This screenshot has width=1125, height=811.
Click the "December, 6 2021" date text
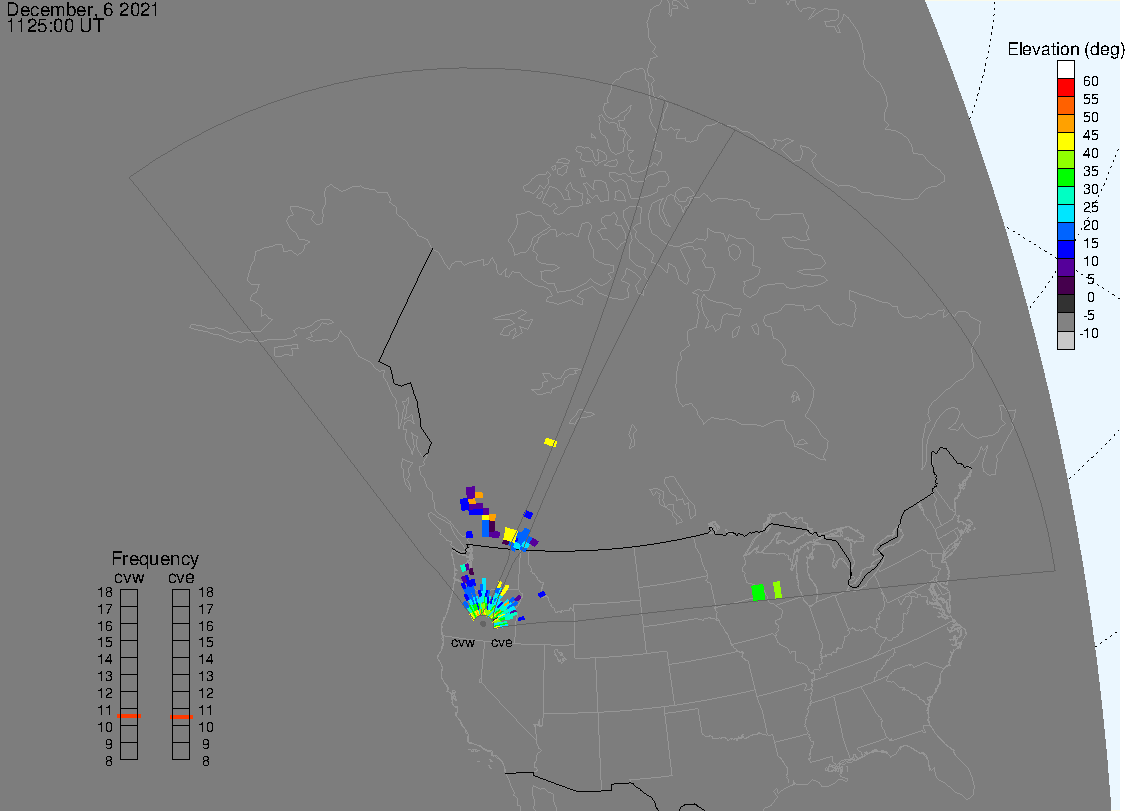(x=83, y=9)
